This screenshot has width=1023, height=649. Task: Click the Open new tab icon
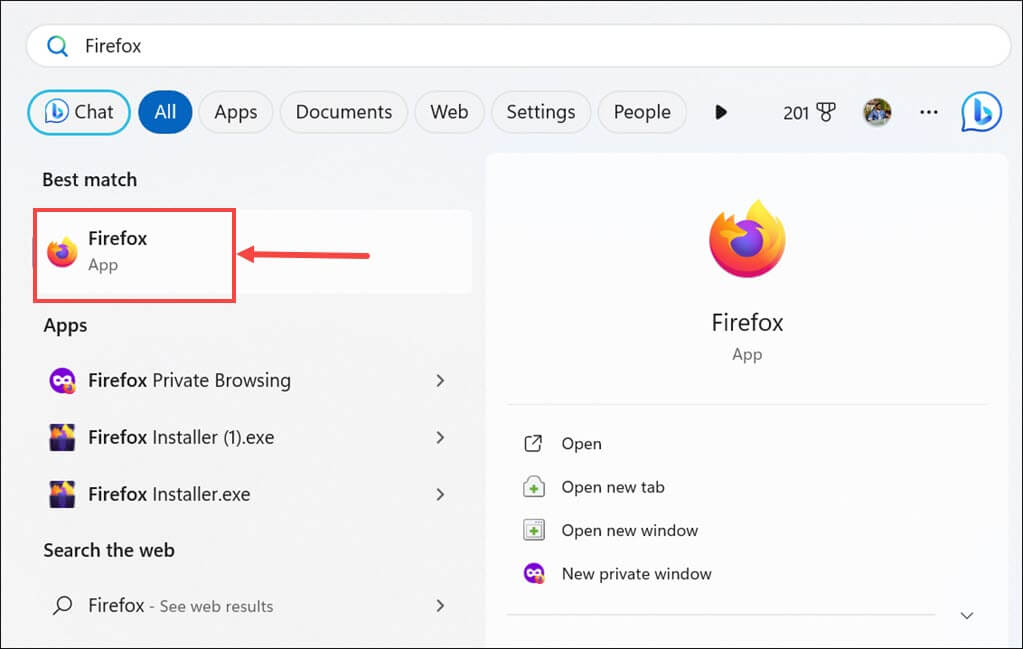coord(534,487)
